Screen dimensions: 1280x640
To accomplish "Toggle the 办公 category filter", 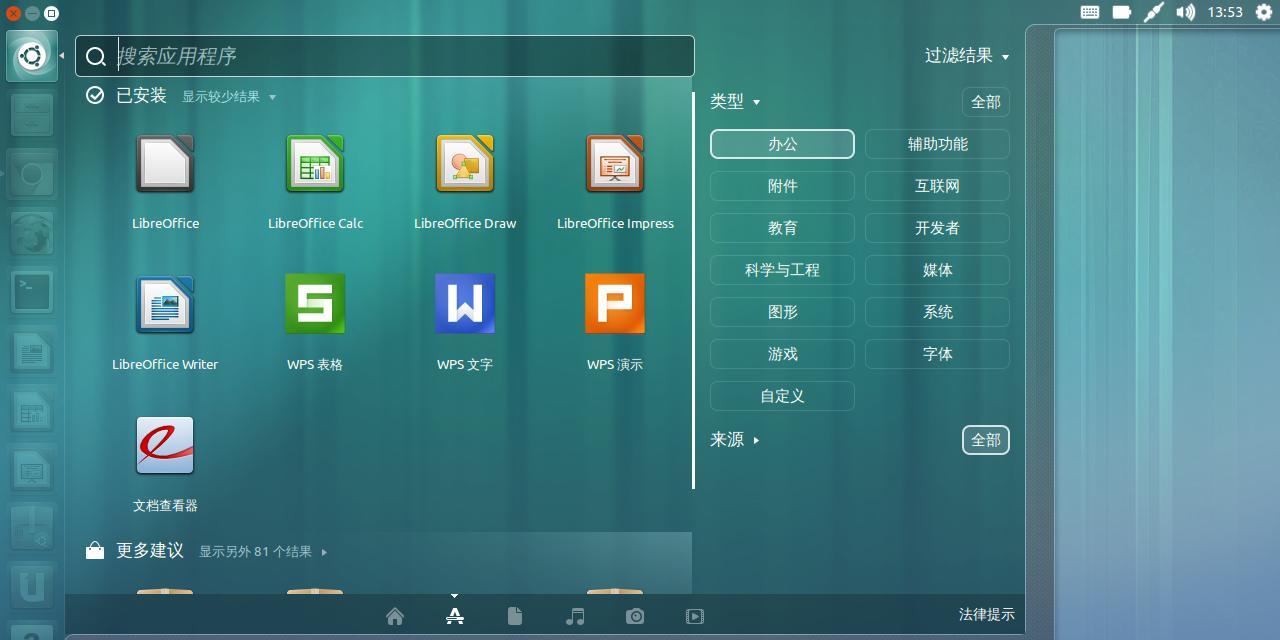I will (782, 144).
